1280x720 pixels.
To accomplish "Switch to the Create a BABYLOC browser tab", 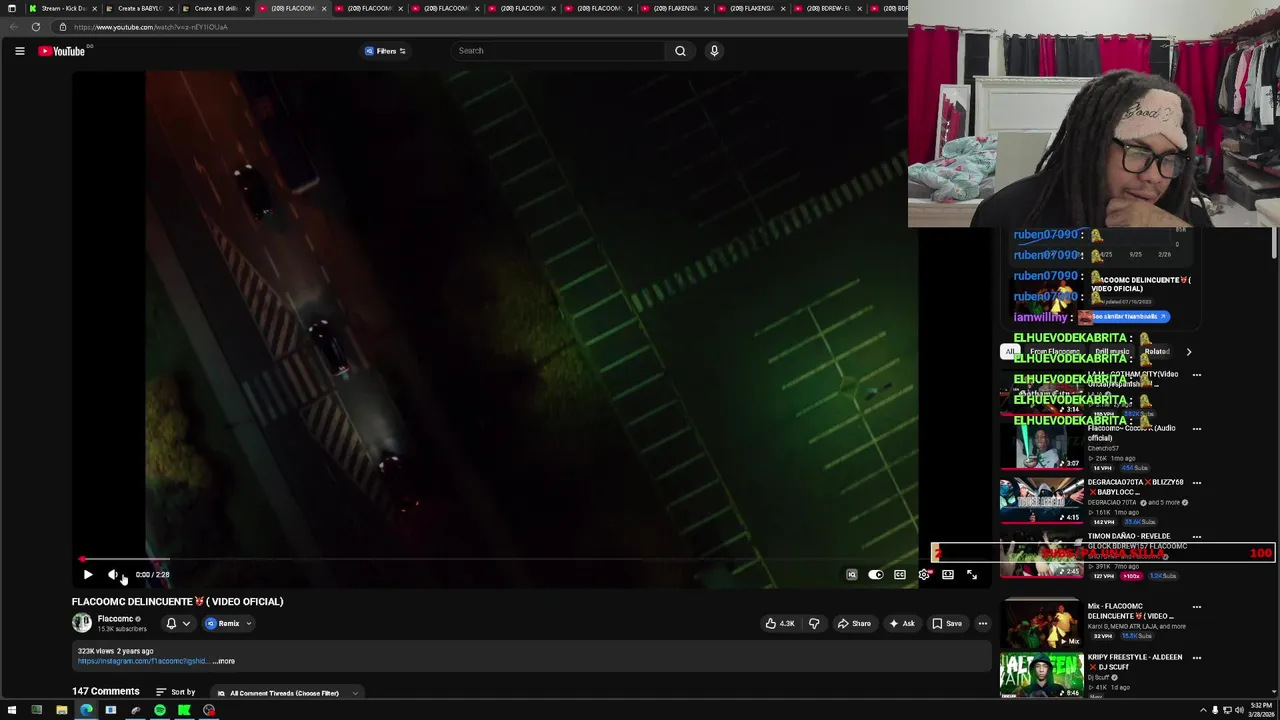I will (138, 8).
